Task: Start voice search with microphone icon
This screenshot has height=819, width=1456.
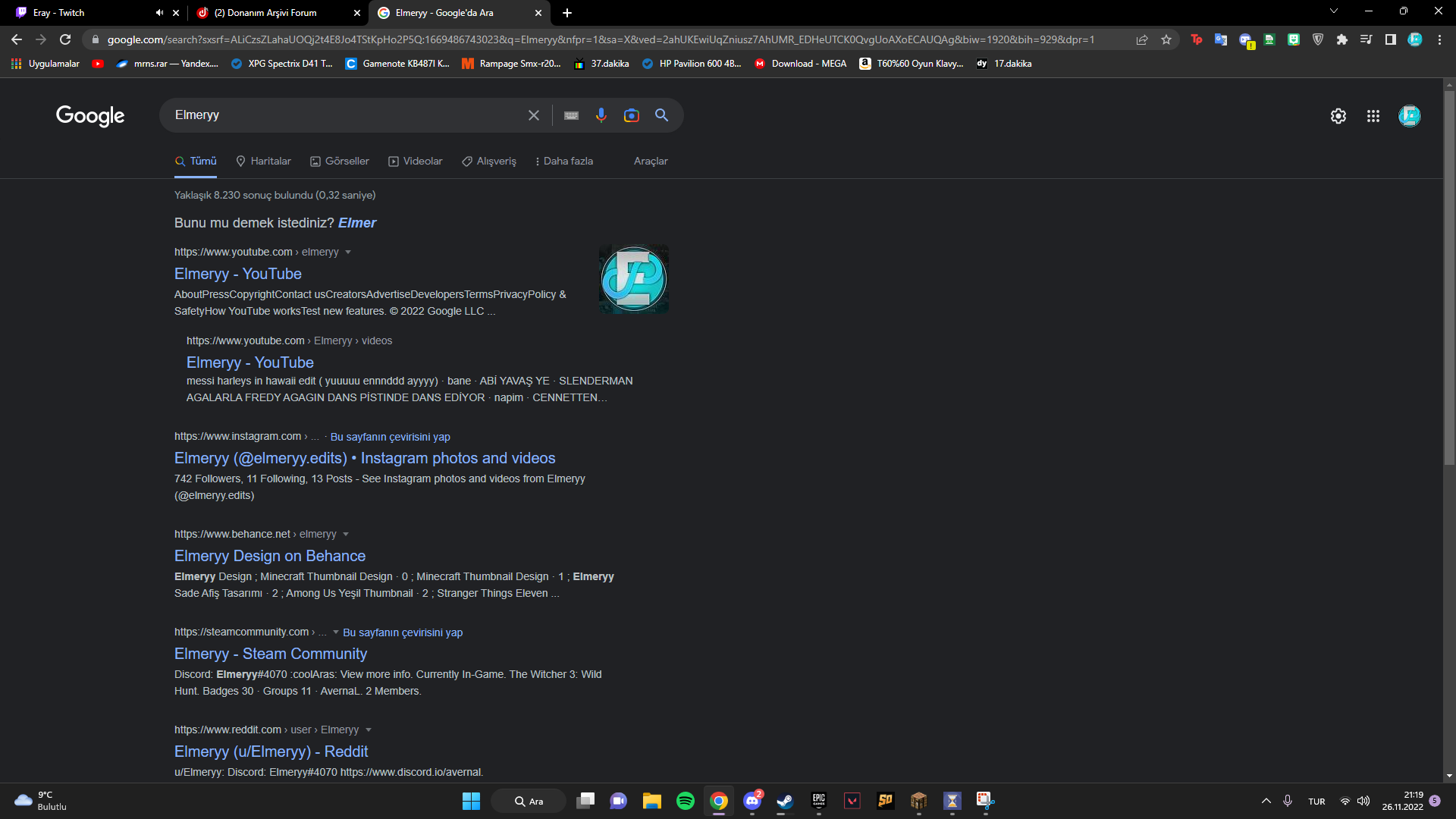Action: click(x=601, y=115)
